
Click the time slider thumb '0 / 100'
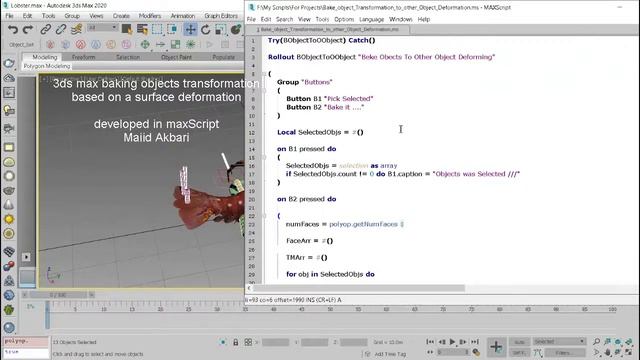click(58, 294)
